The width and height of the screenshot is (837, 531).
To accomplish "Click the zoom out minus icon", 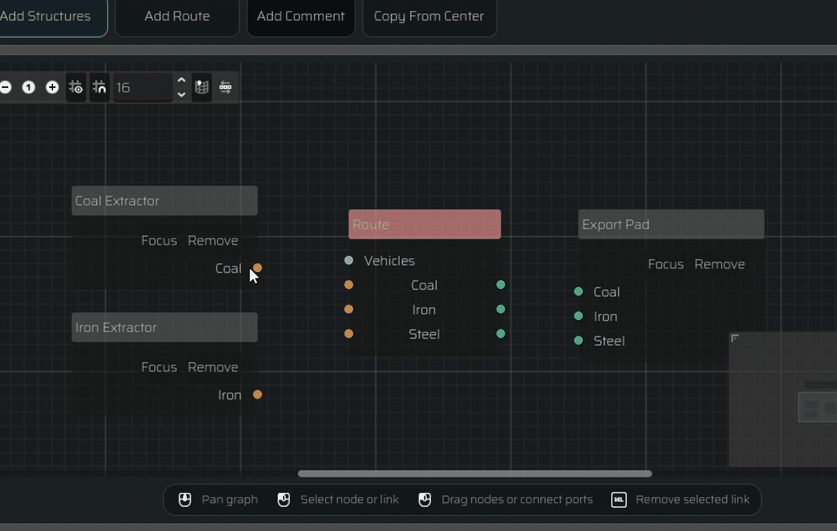I will pos(5,87).
